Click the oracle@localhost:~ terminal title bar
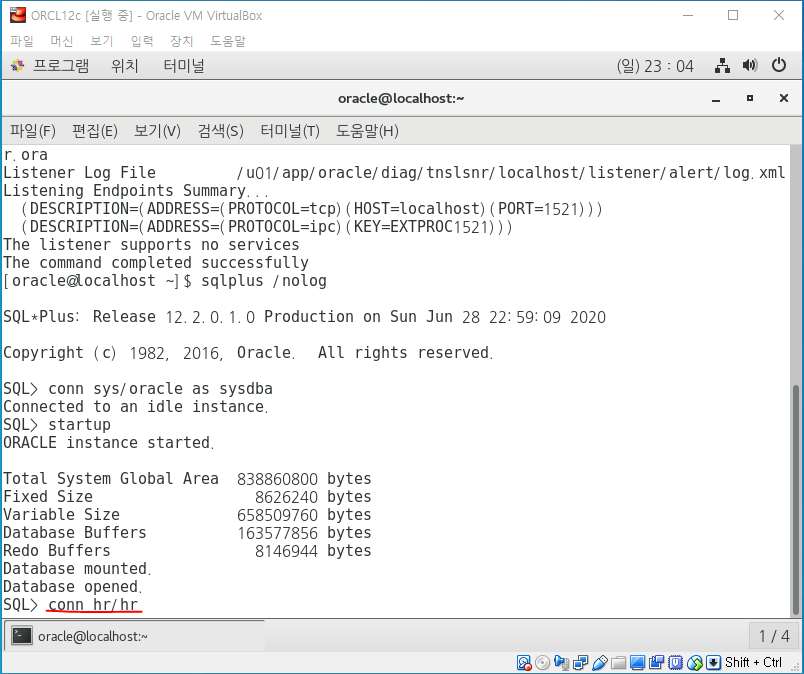This screenshot has width=804, height=674. tap(401, 98)
